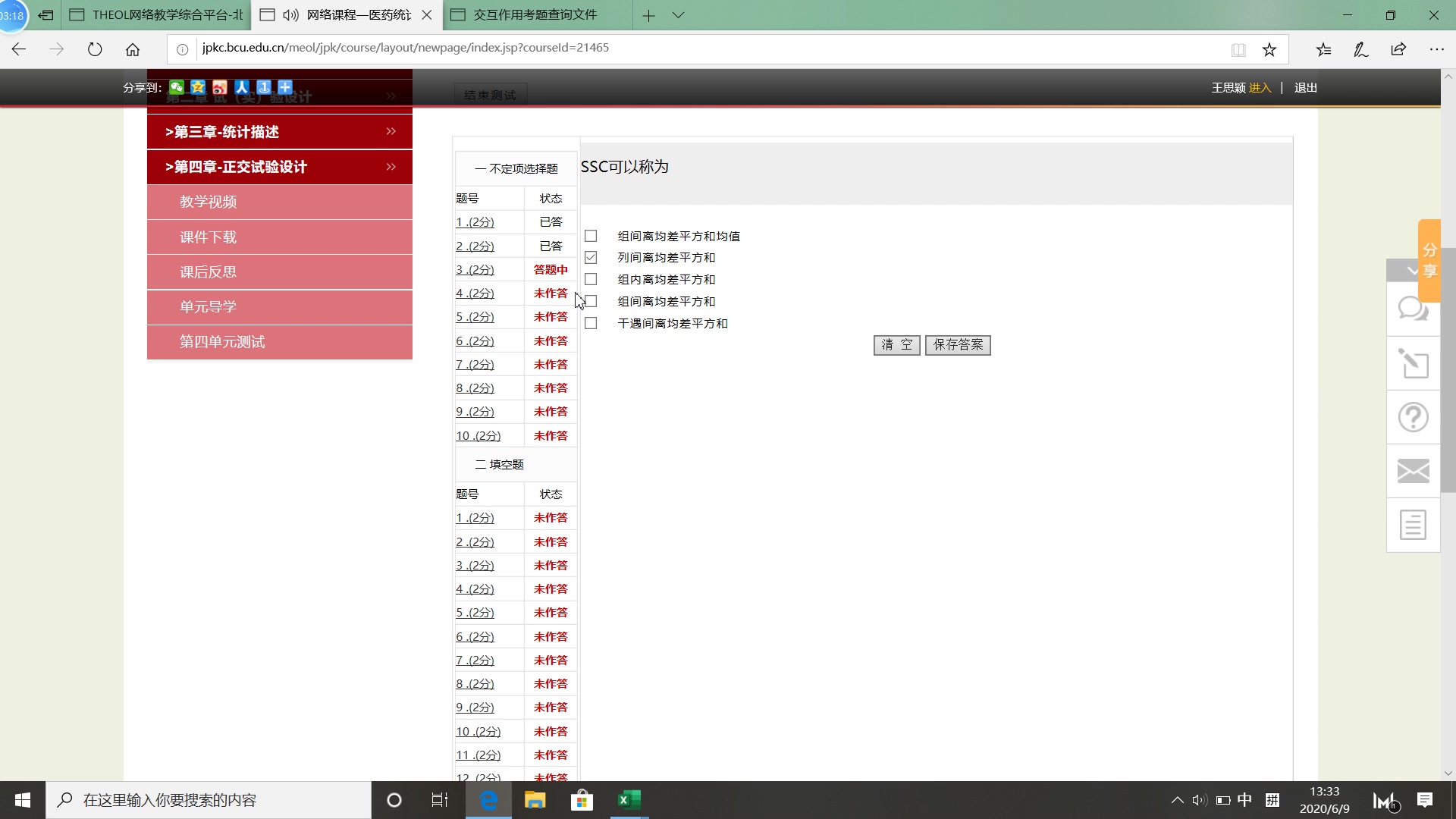The height and width of the screenshot is (819, 1456).
Task: Switch to THEOL网络教学综合平台 tab
Action: point(156,15)
